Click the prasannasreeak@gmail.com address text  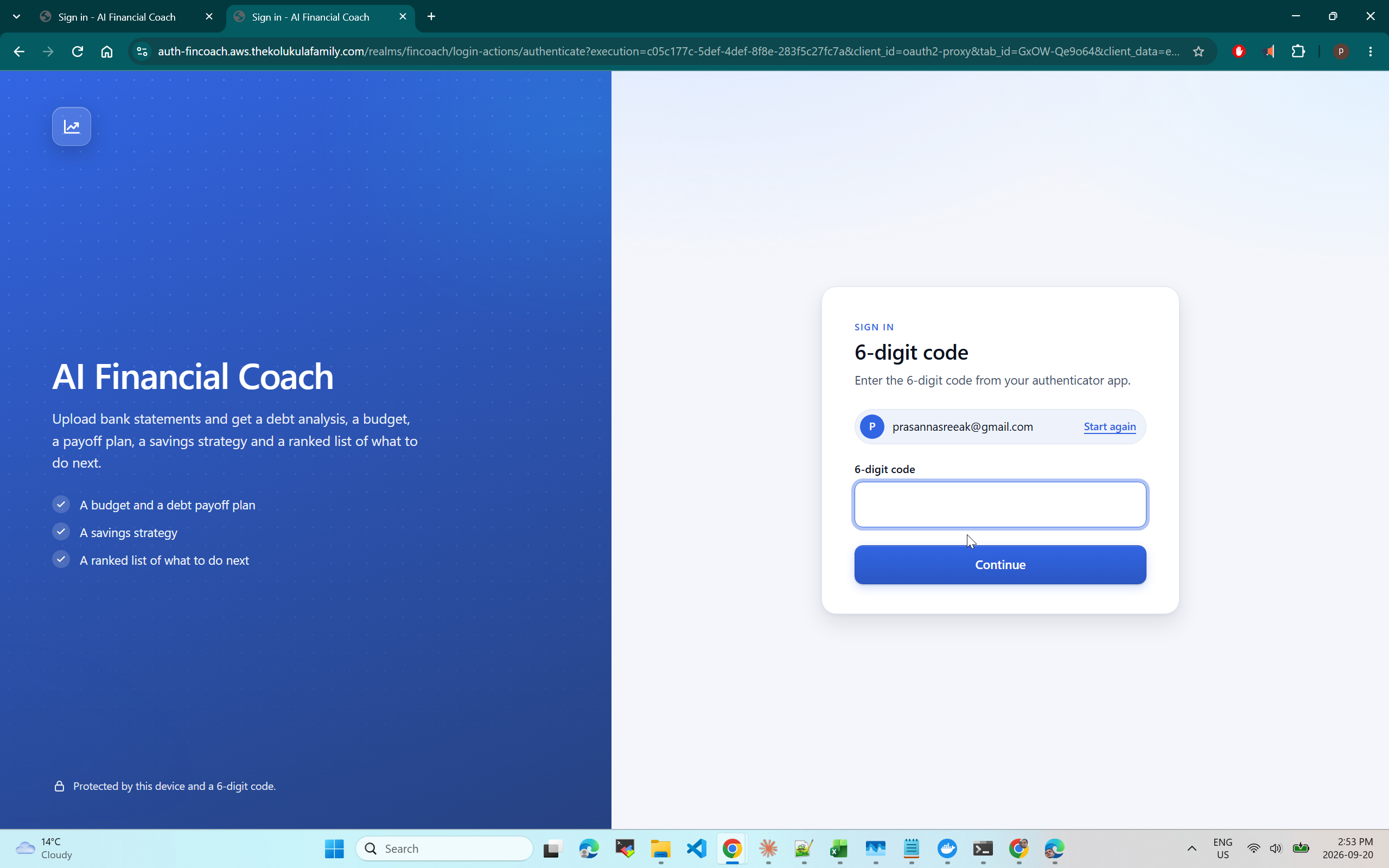tap(963, 426)
